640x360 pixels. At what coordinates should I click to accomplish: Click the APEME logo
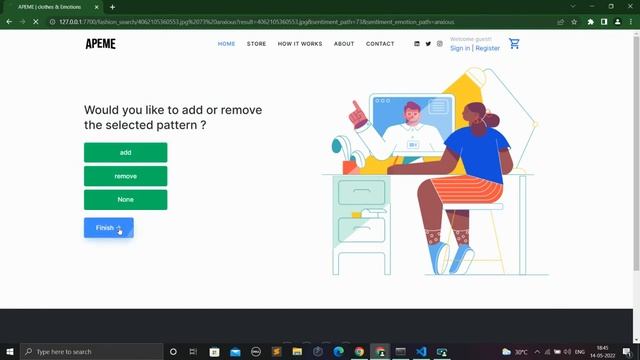coord(100,44)
